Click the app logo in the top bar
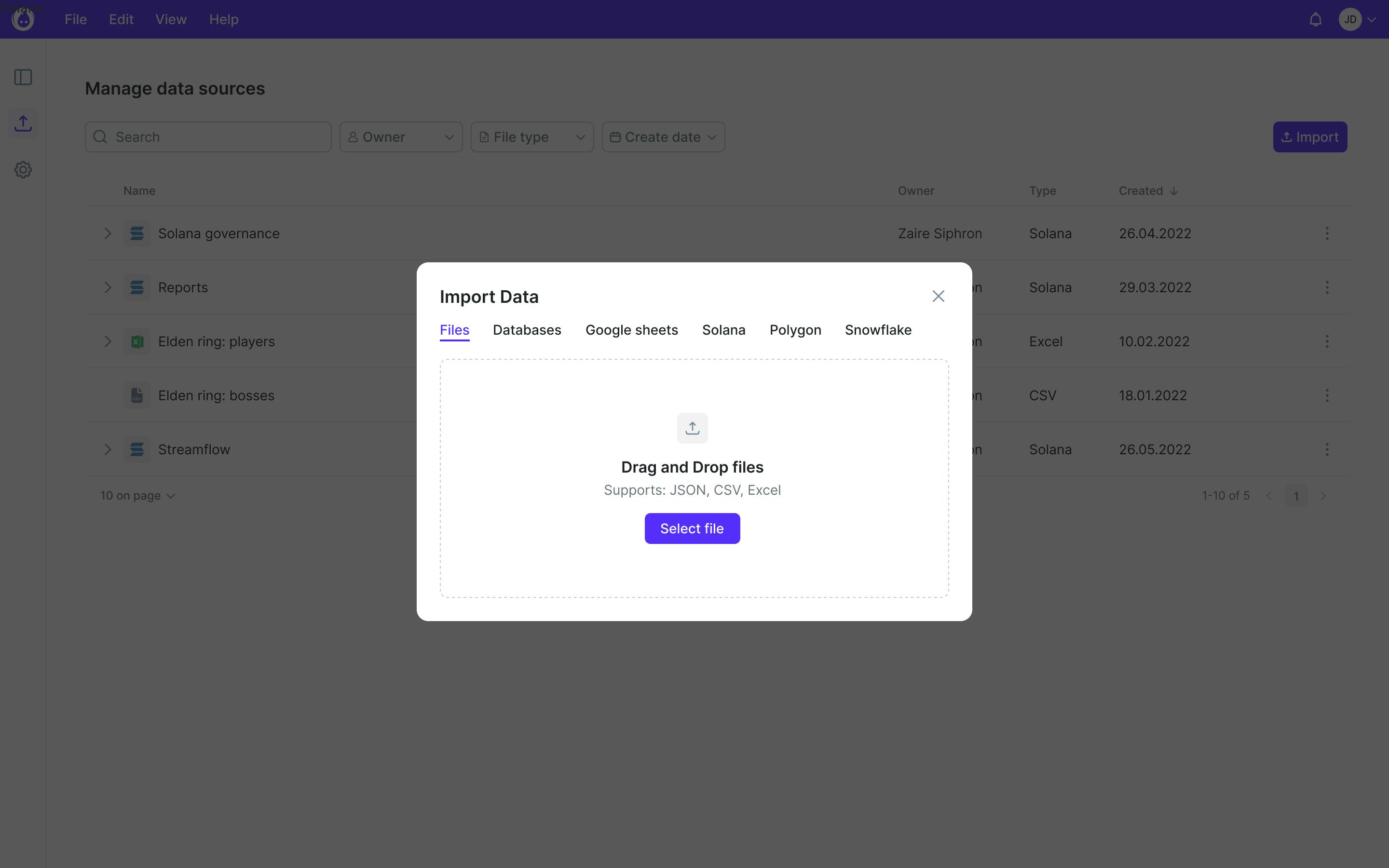 [23, 19]
